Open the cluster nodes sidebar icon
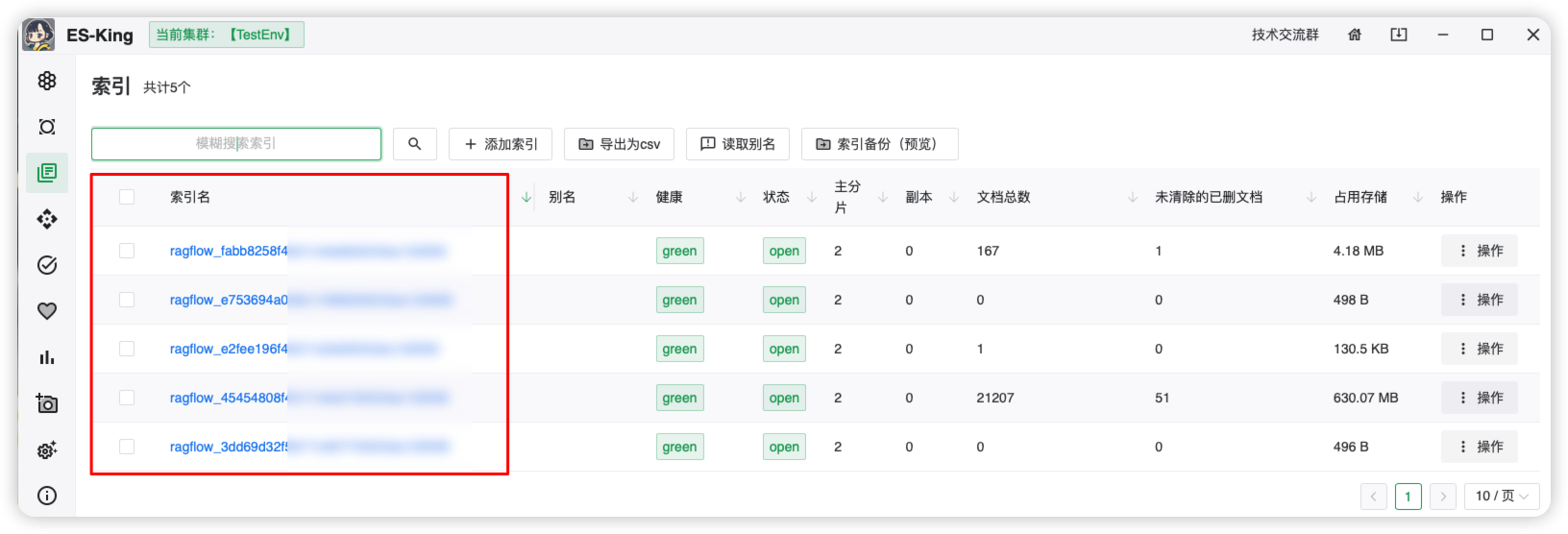1568x534 pixels. coord(47,81)
